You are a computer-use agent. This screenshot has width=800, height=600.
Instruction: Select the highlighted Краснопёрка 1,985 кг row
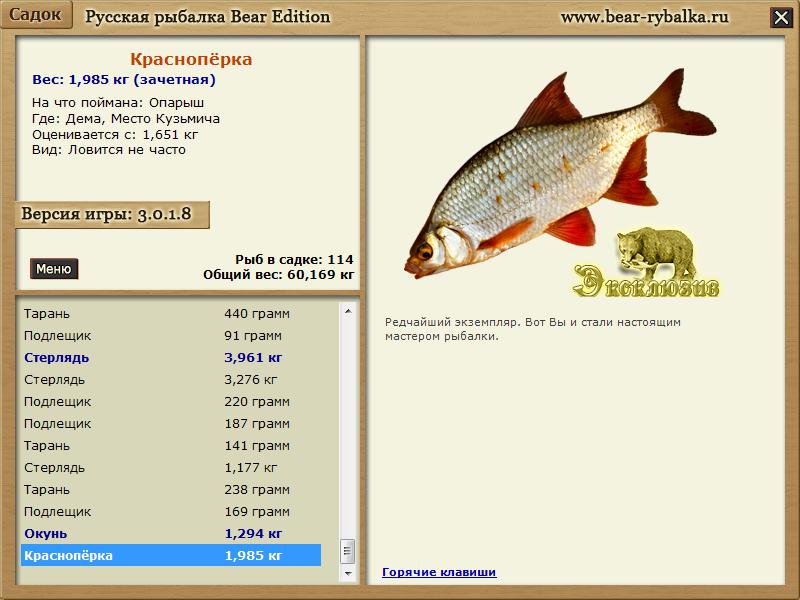tap(171, 555)
